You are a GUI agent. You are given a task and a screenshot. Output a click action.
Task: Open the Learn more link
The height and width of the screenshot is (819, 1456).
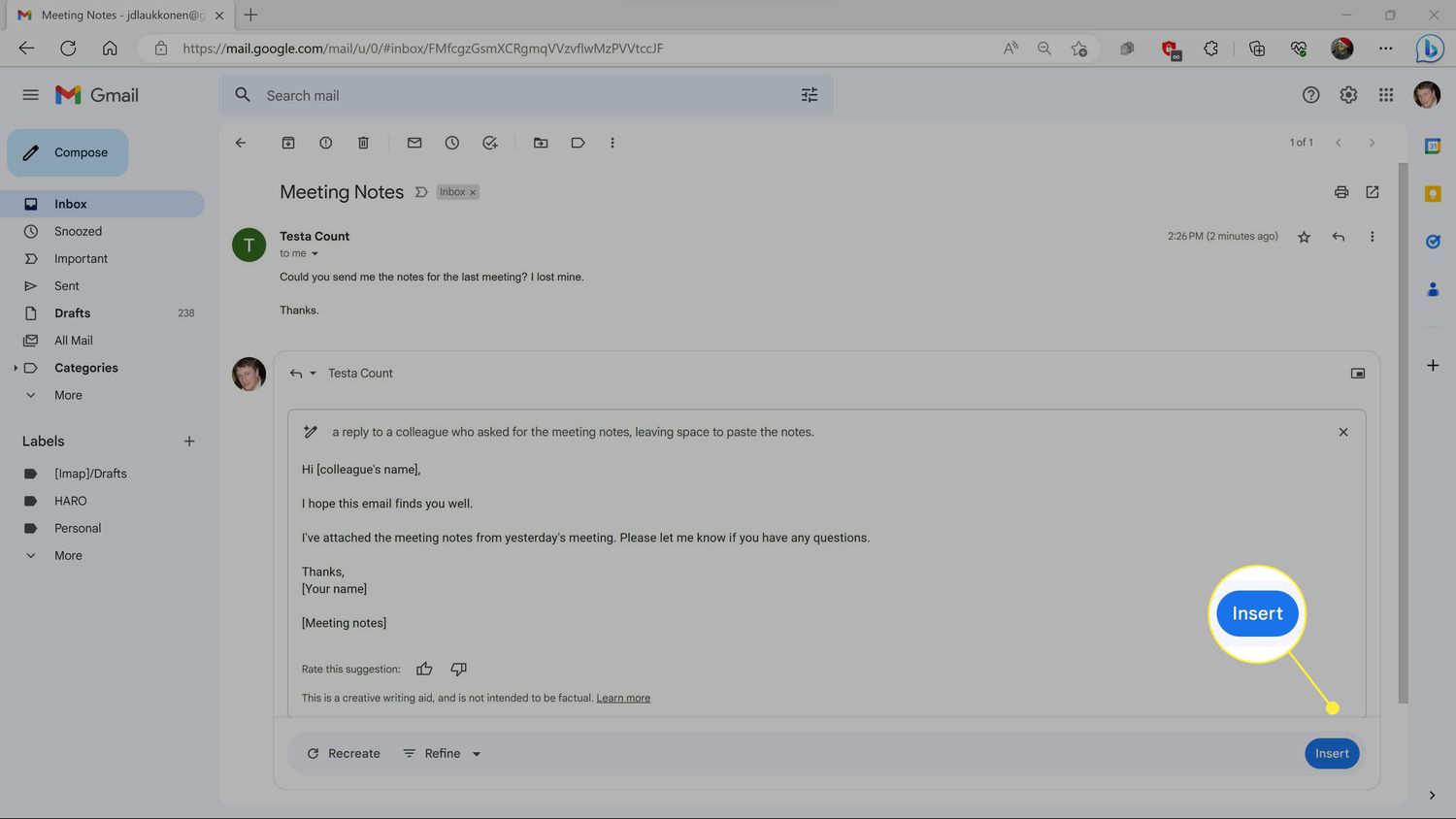point(623,698)
